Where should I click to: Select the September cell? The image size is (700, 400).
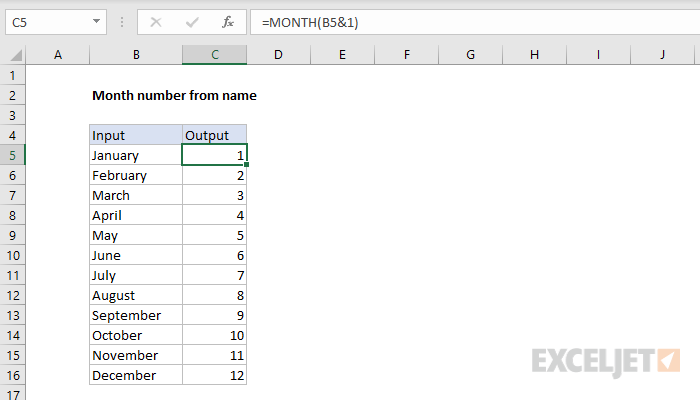coord(136,315)
